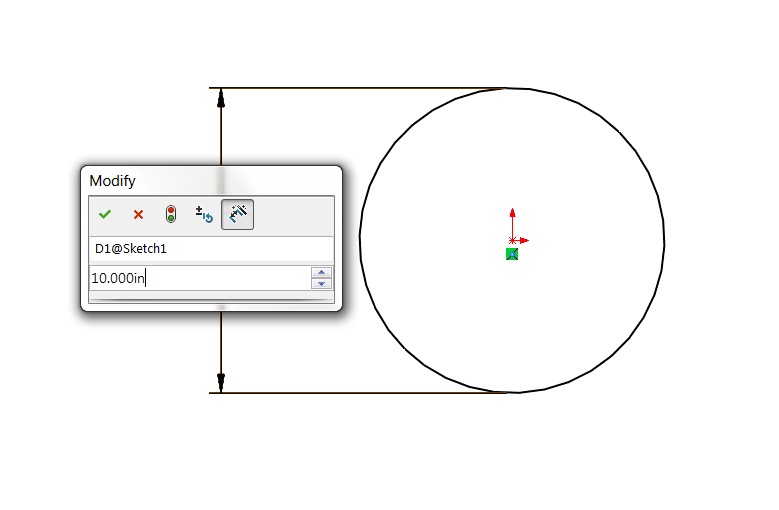Edit the 10.000in dimension value field
This screenshot has height=510, width=779.
pyautogui.click(x=200, y=278)
